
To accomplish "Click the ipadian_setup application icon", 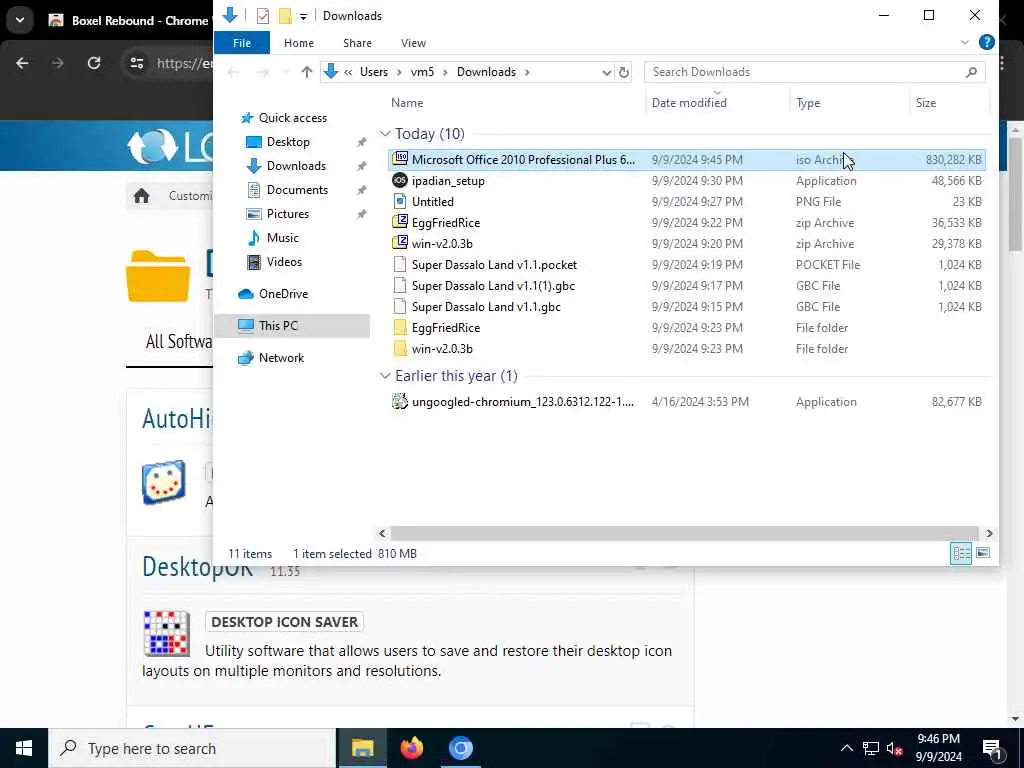I will 400,180.
